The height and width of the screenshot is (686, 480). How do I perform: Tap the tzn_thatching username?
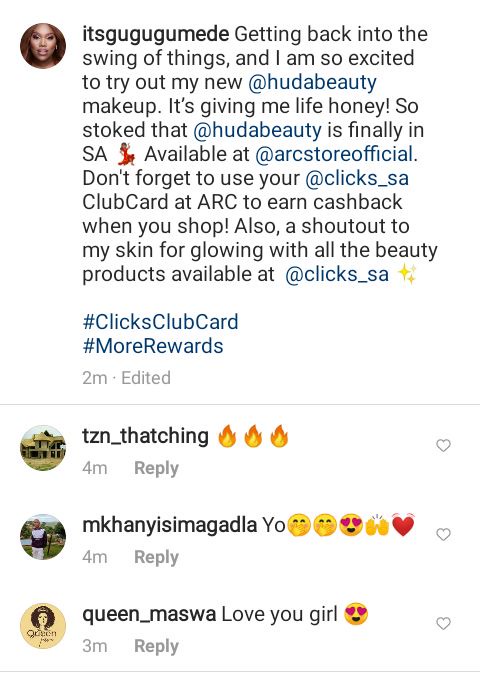coord(145,436)
